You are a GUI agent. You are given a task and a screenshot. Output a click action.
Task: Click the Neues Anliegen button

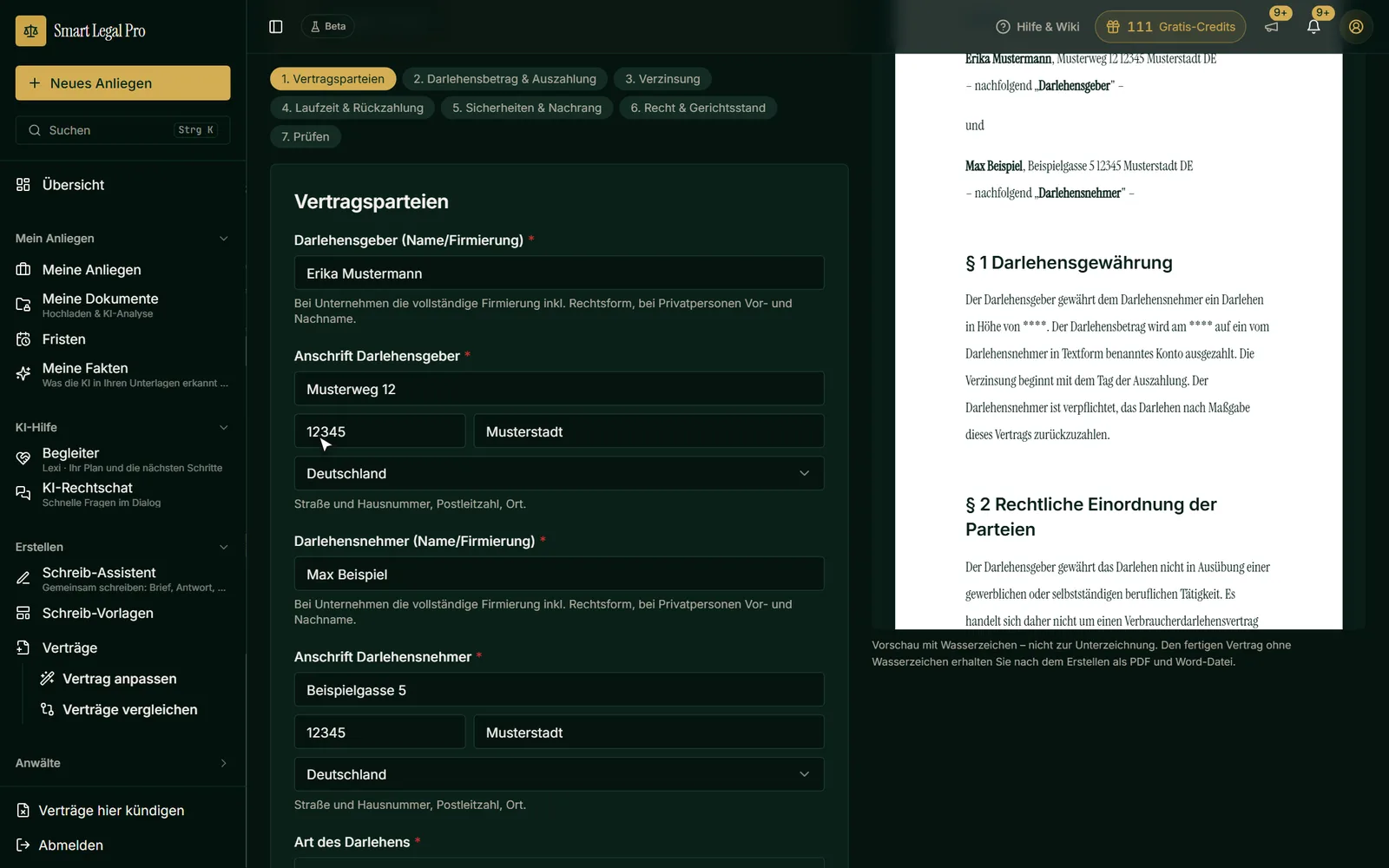click(122, 83)
